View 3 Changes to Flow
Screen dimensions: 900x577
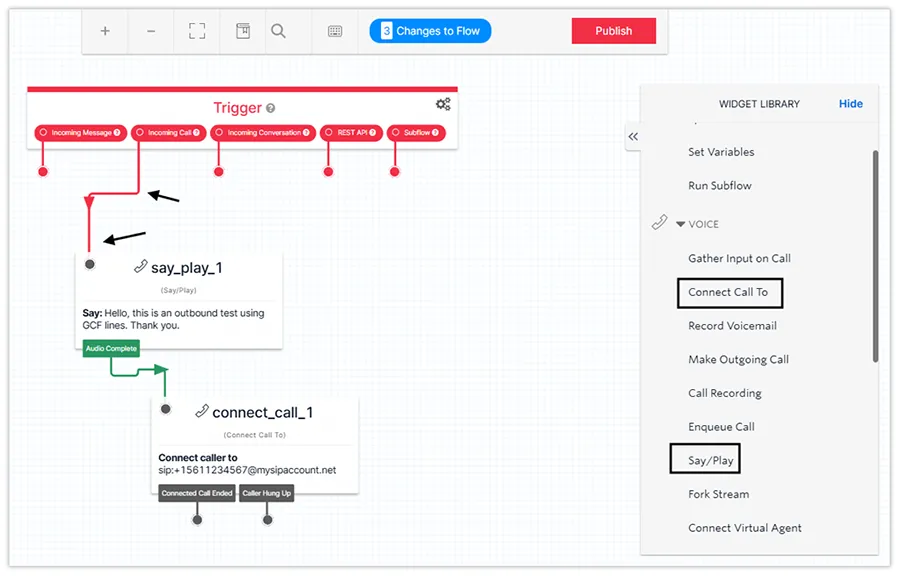point(430,31)
